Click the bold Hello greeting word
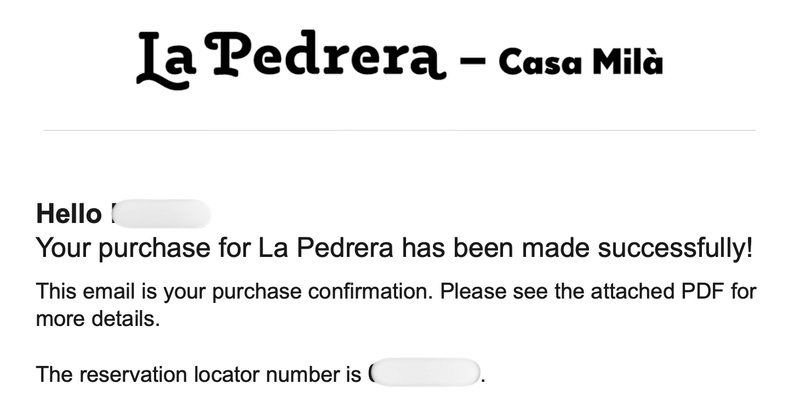Screen dimensions: 800x412 click(68, 214)
